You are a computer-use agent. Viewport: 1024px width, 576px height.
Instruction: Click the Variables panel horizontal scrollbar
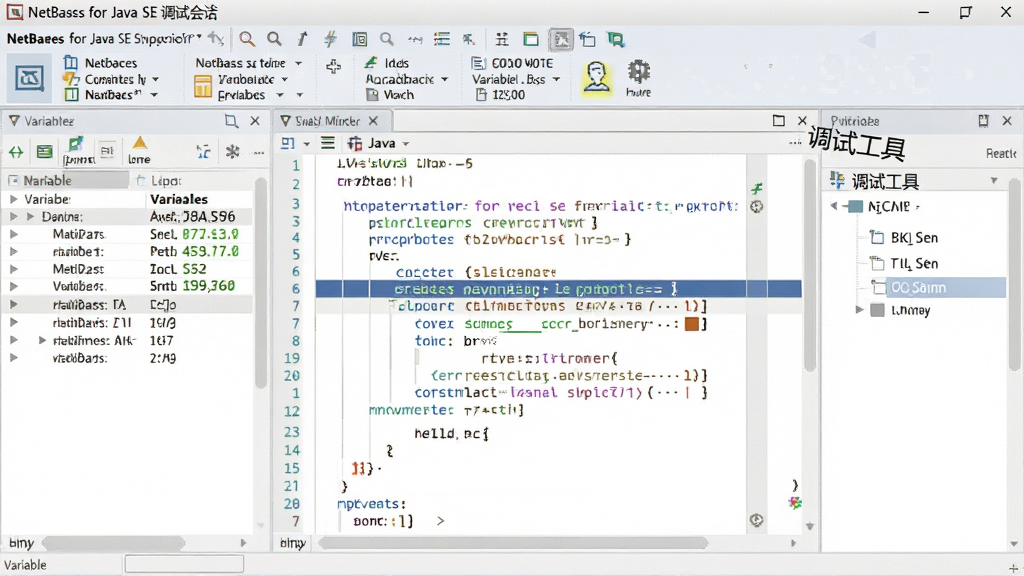(x=113, y=543)
